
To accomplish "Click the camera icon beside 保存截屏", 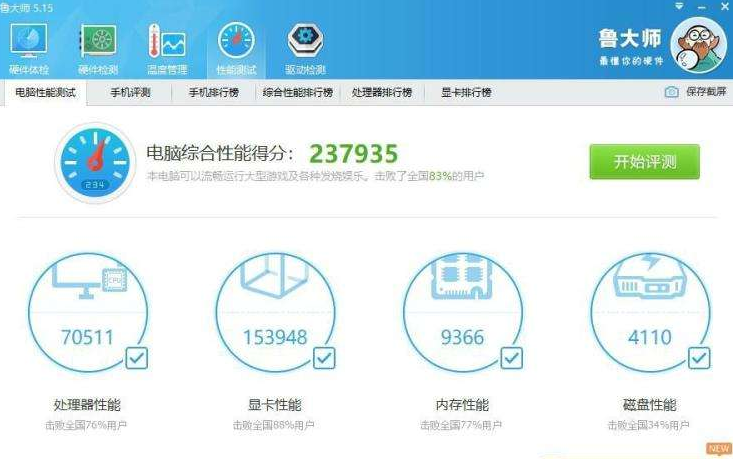I will 672,92.
